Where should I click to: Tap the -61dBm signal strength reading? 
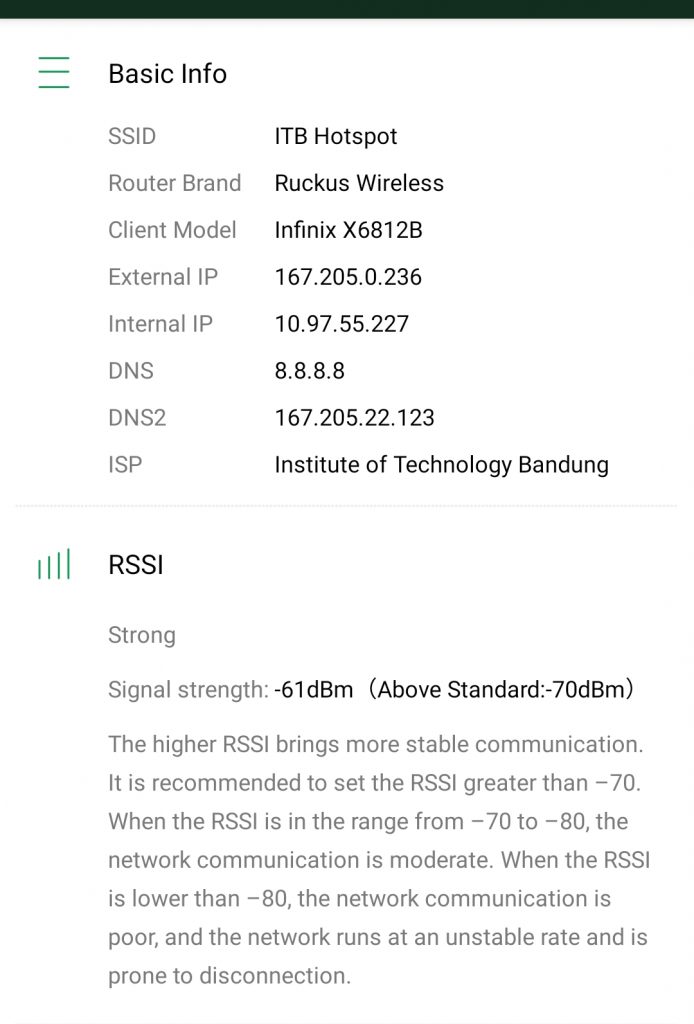click(x=313, y=690)
